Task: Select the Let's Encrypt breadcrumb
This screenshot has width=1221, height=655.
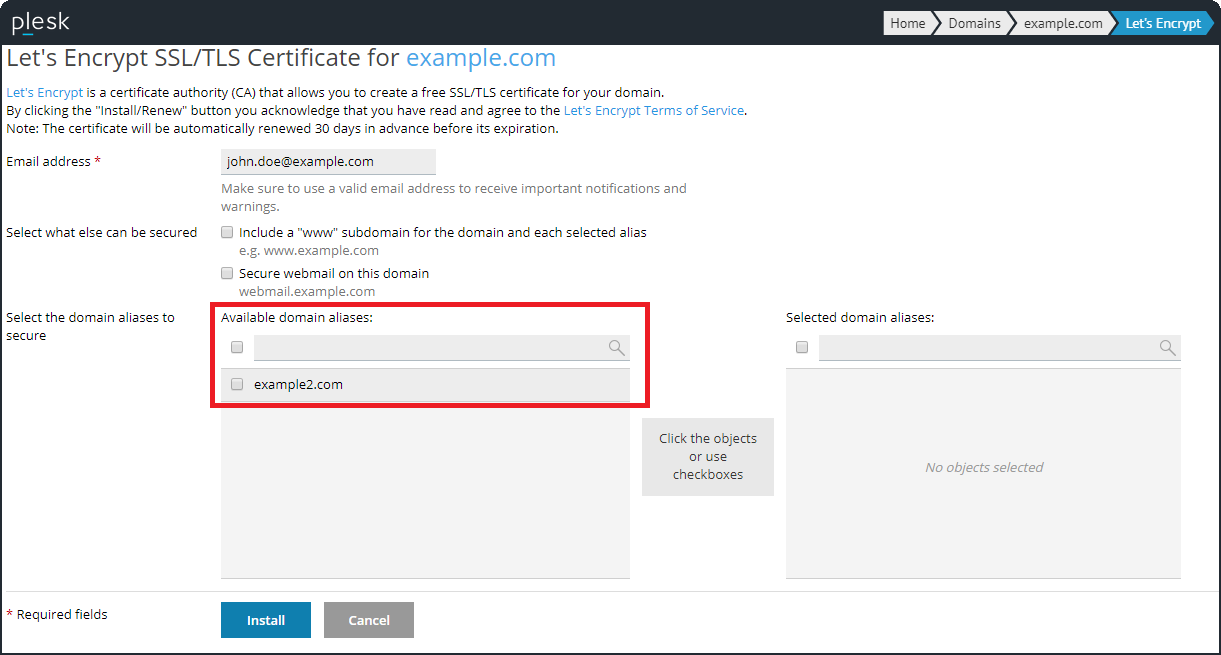Action: click(x=1162, y=23)
